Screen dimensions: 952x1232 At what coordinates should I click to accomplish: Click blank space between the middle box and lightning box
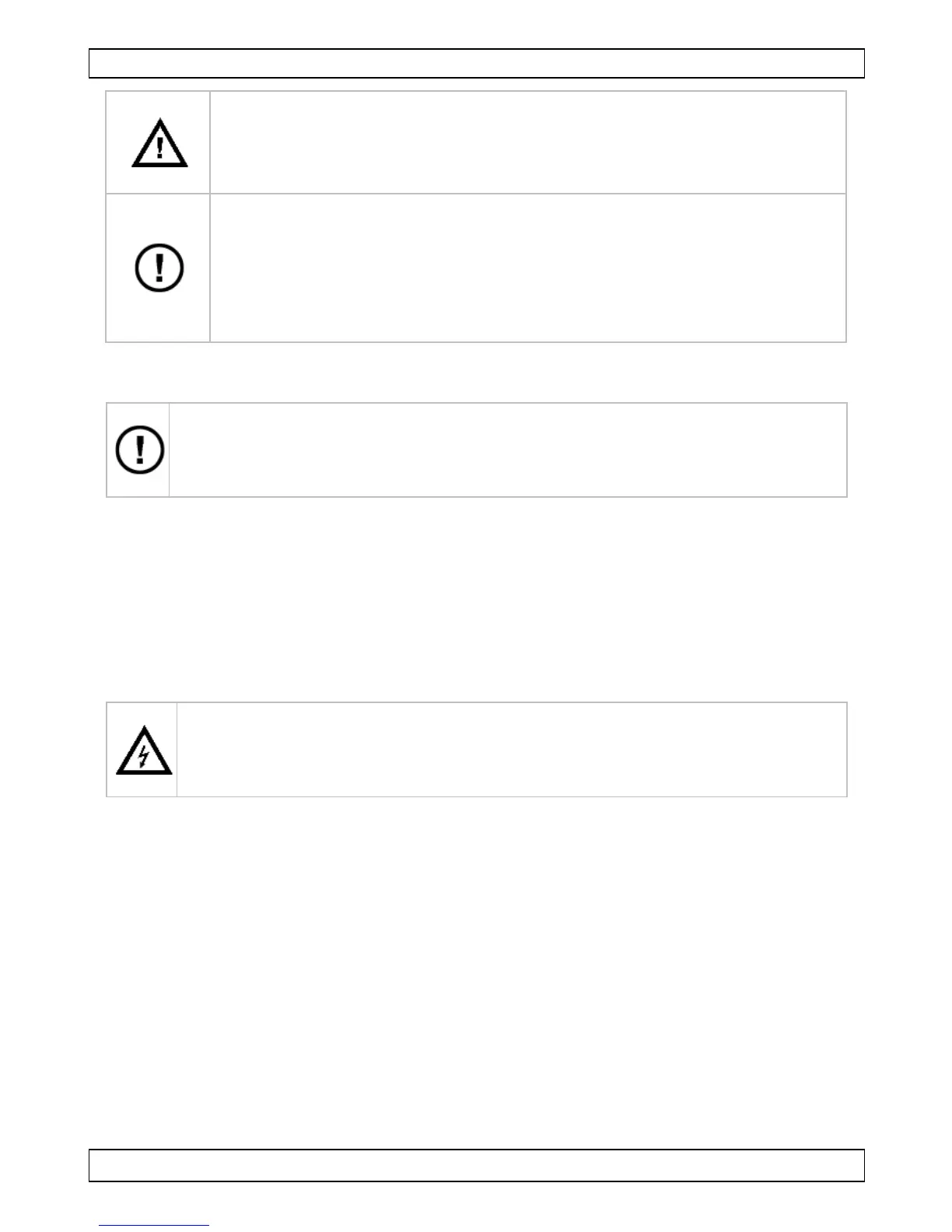pos(476,599)
